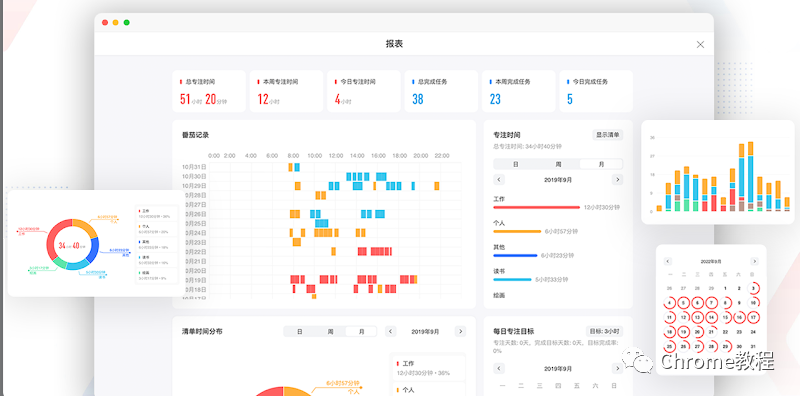
Task: Click the 8:00 time label in 番茄记录
Action: coord(293,155)
